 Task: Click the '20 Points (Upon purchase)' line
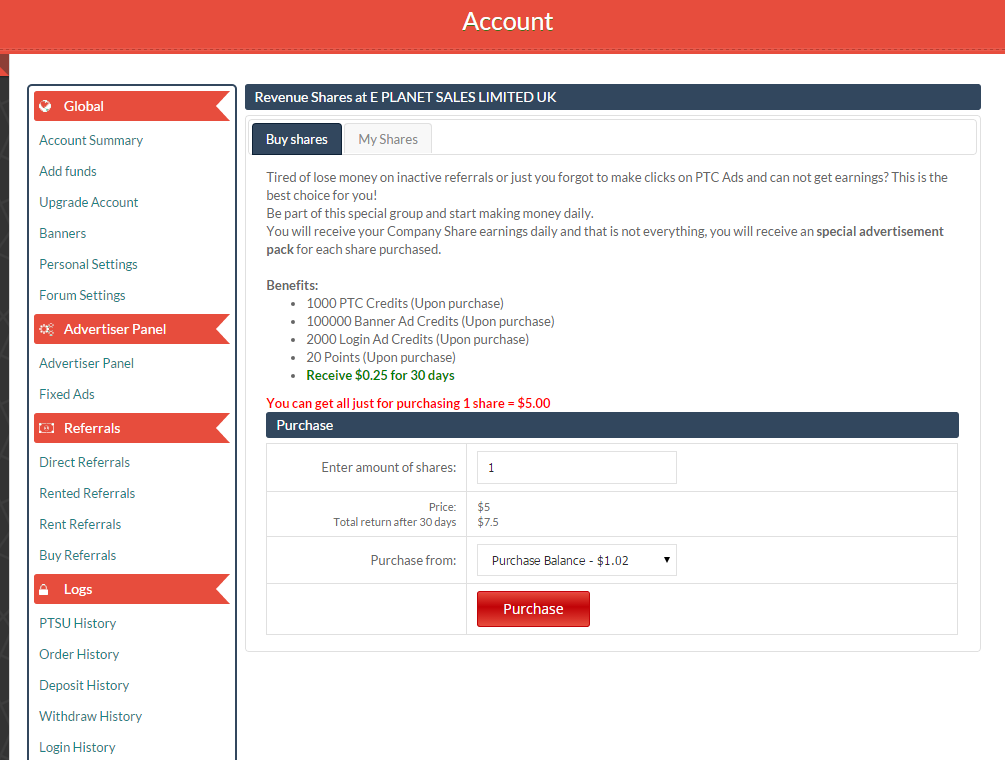pyautogui.click(x=381, y=357)
